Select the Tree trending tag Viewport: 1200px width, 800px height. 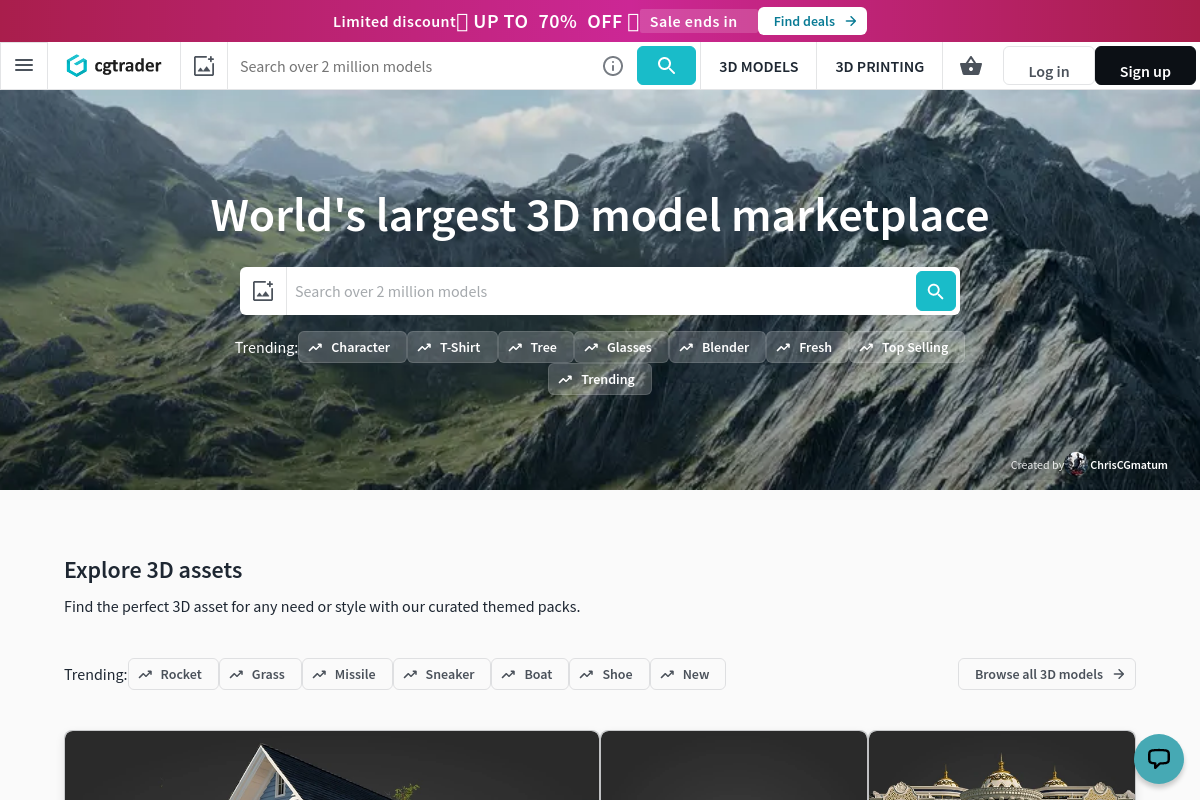(535, 347)
